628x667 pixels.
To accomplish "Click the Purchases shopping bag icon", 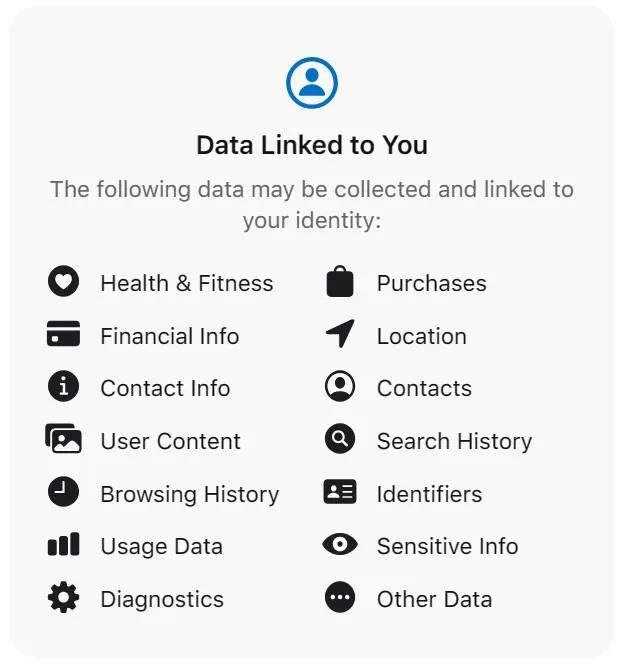I will pos(340,281).
